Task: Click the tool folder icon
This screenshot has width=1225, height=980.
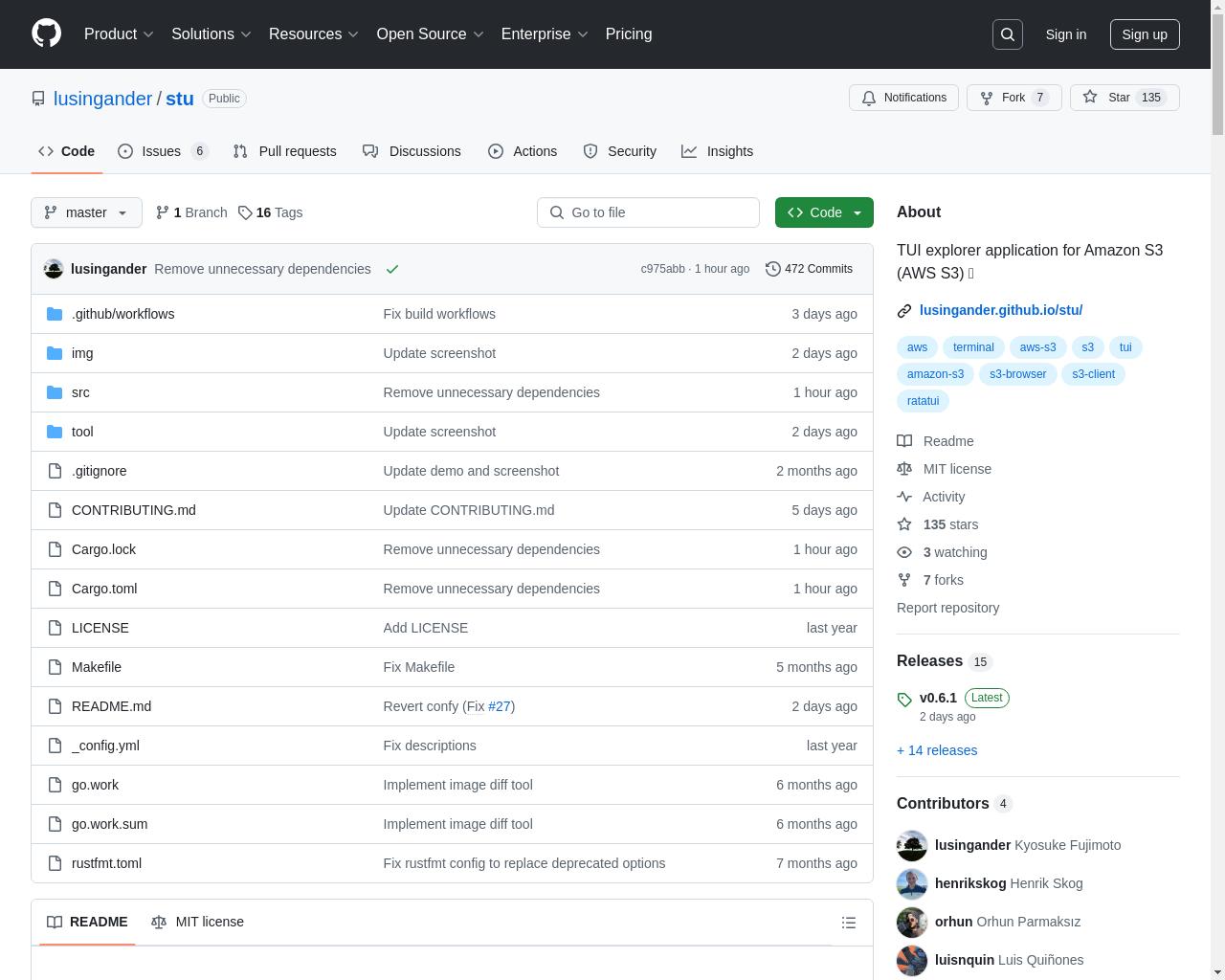Action: 55,432
